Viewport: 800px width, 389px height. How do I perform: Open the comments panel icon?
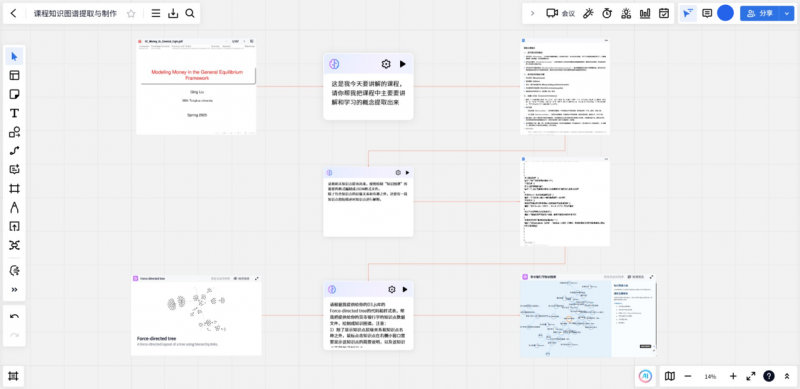(x=707, y=13)
